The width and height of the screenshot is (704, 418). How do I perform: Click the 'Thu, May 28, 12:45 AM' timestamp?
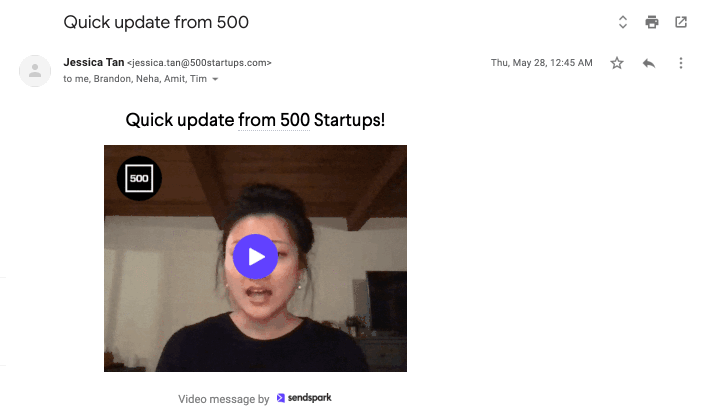[x=541, y=63]
